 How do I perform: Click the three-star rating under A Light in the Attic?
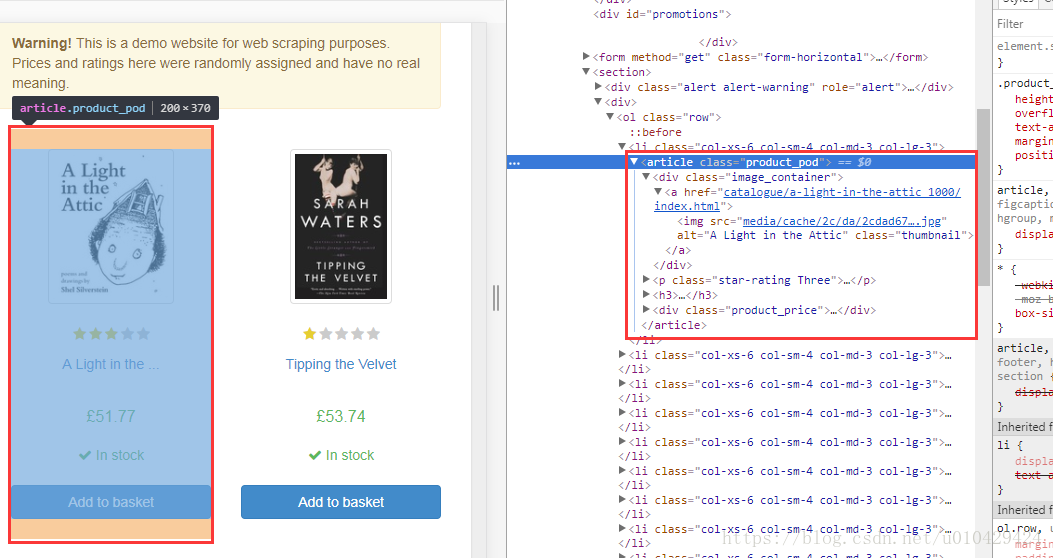pos(111,334)
